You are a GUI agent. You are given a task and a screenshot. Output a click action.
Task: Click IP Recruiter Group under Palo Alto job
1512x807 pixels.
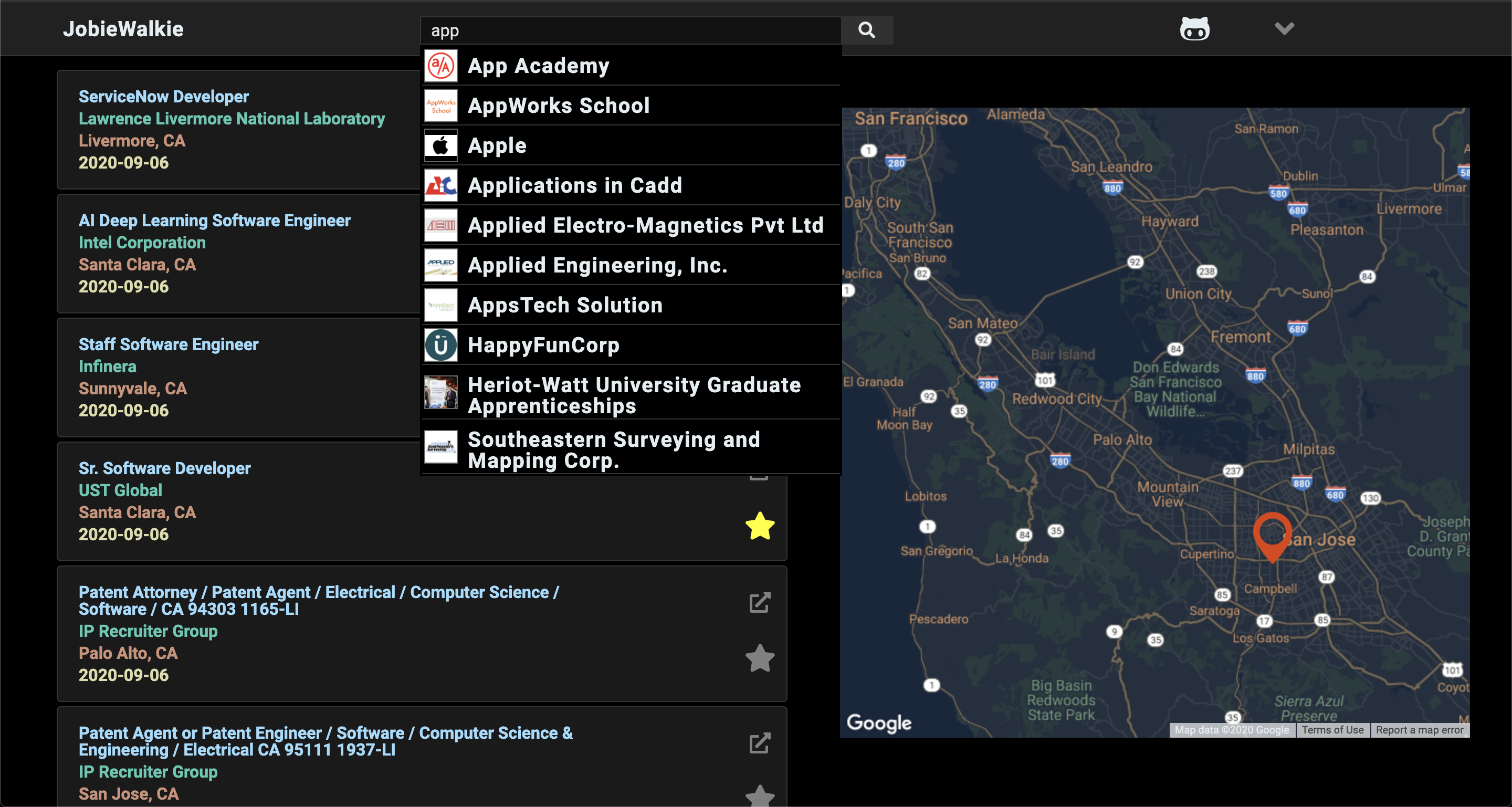[148, 631]
